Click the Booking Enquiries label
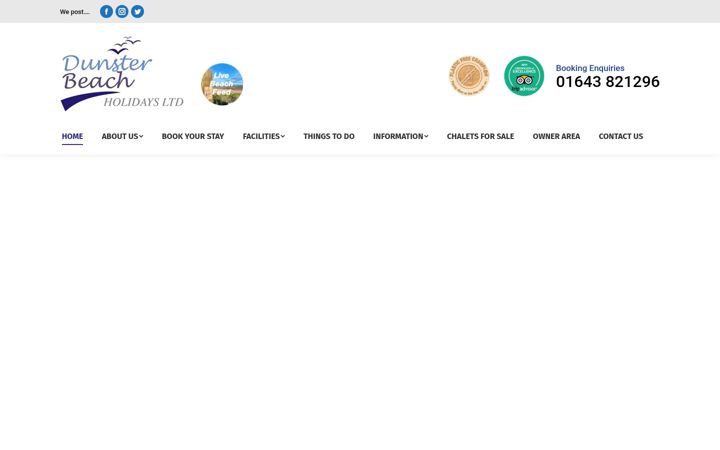This screenshot has width=720, height=450. [x=590, y=68]
